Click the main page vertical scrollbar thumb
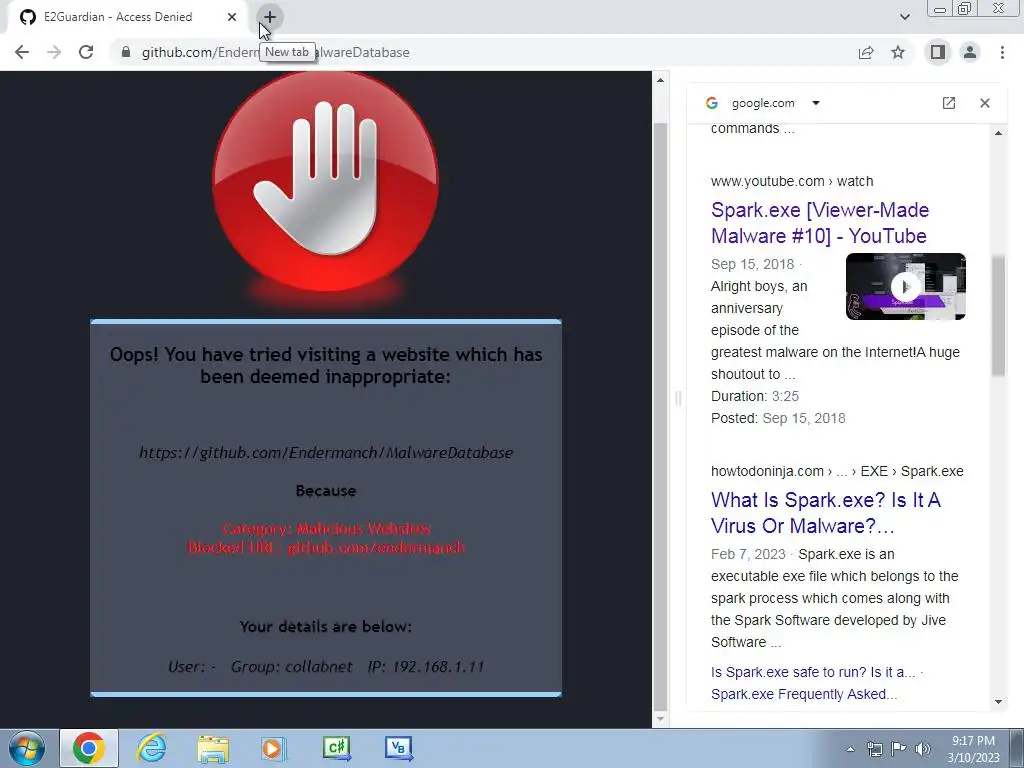The width and height of the screenshot is (1024, 768). [660, 416]
